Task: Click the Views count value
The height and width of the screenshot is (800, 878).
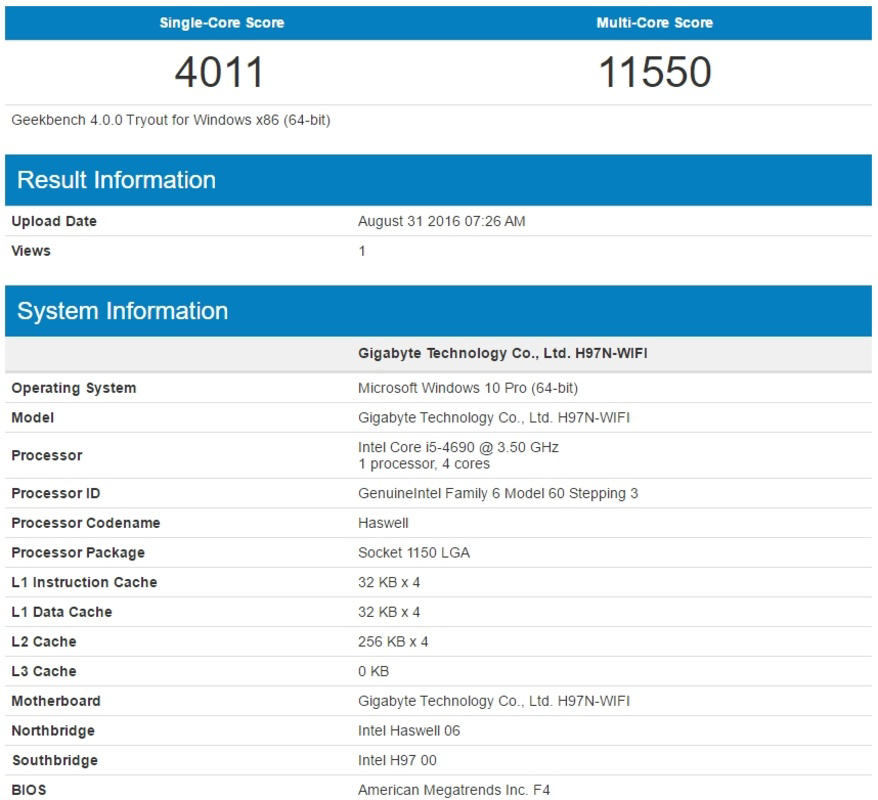Action: point(362,251)
